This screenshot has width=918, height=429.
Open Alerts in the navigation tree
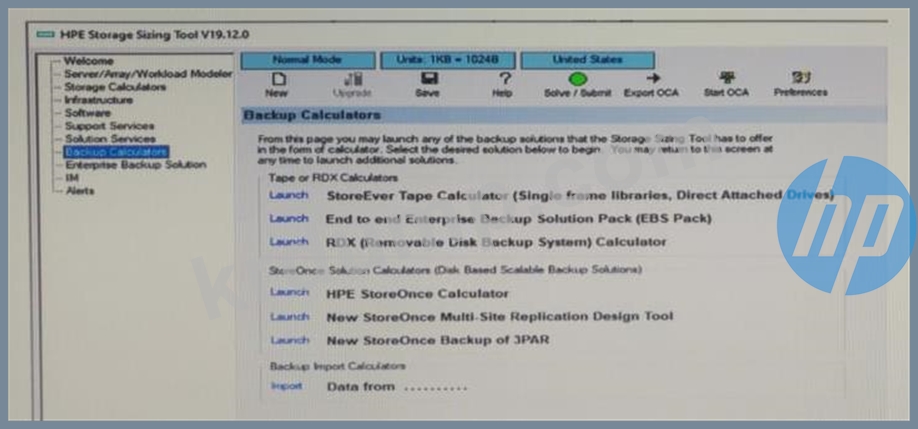[80, 191]
